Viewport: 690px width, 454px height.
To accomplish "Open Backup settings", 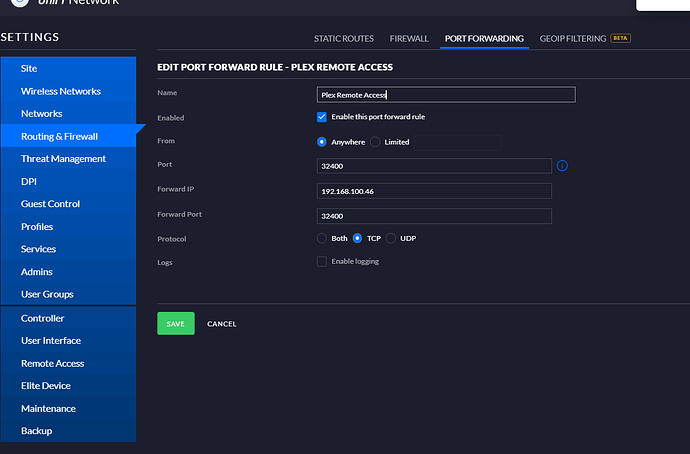I will [68, 431].
